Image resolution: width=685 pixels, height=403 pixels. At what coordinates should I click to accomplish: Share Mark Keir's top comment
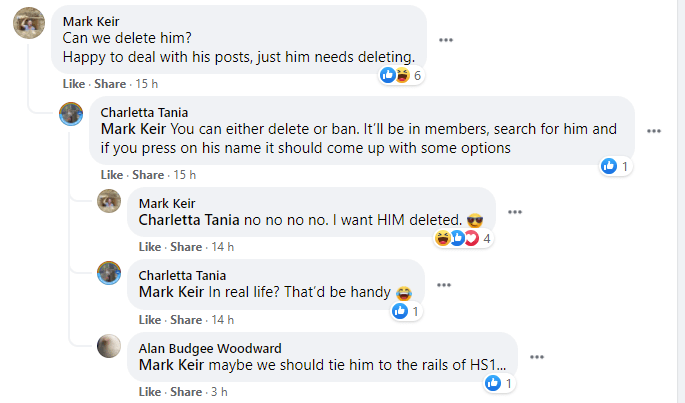point(109,84)
